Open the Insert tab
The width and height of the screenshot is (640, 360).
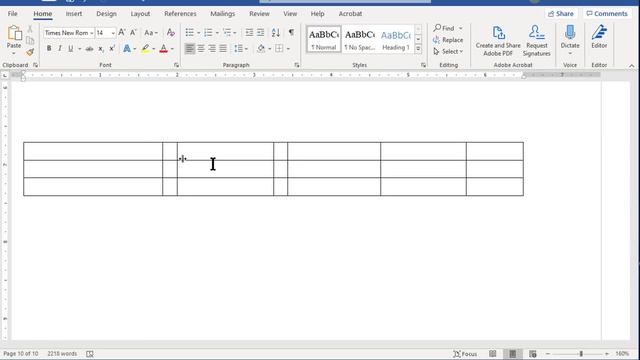click(x=74, y=13)
